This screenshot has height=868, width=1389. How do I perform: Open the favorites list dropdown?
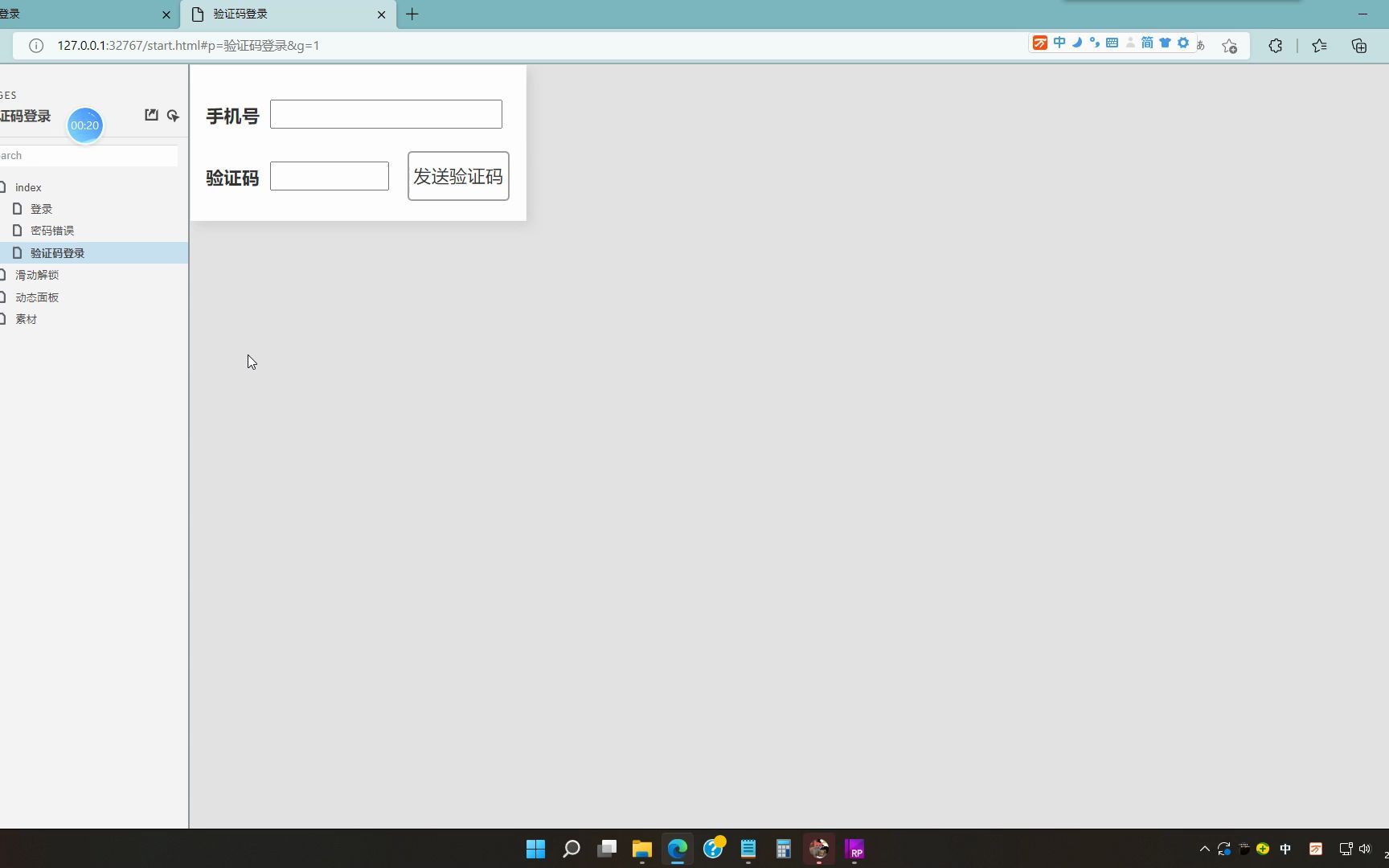(1318, 46)
